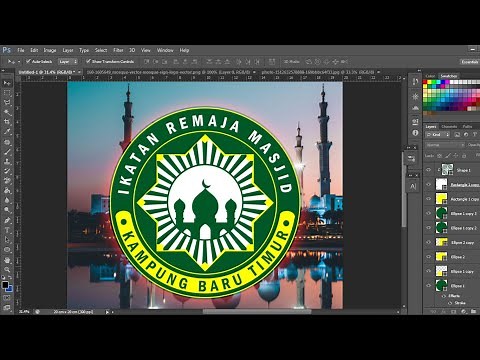Select the Horizontal Type tool

(x=7, y=230)
